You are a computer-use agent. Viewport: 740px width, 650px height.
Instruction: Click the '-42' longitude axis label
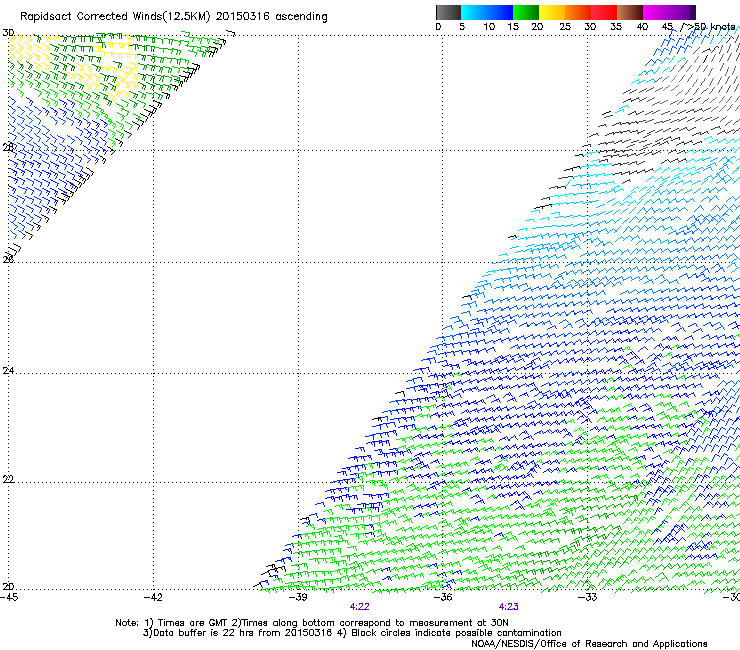pos(153,597)
